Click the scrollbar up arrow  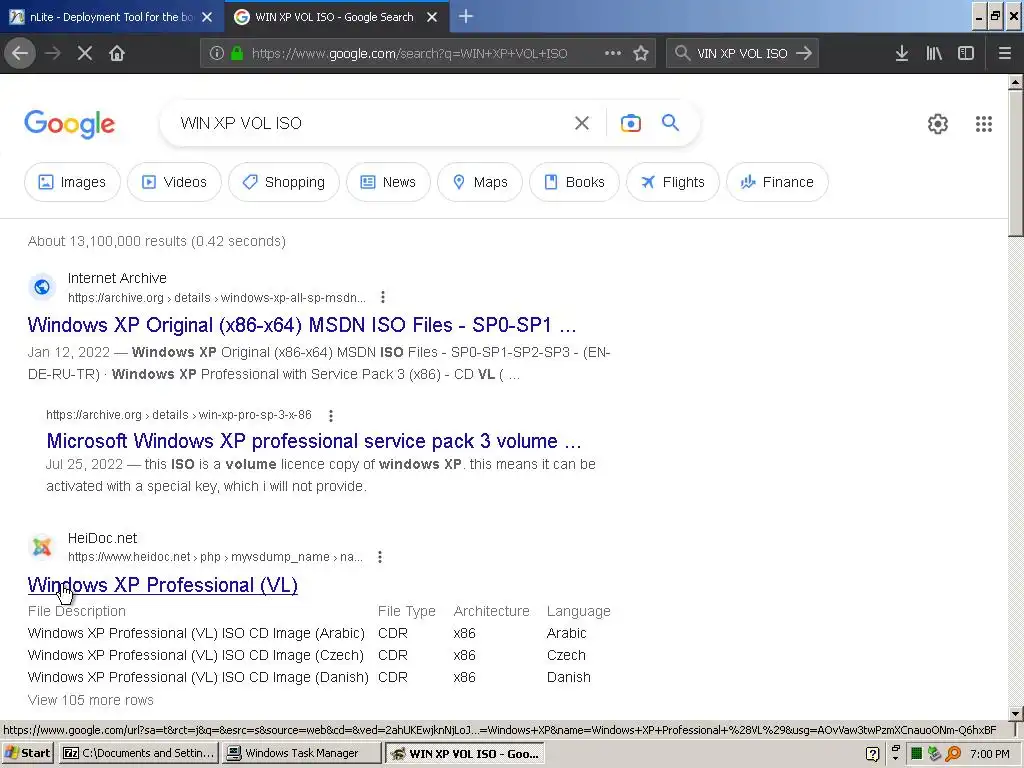pyautogui.click(x=1015, y=82)
